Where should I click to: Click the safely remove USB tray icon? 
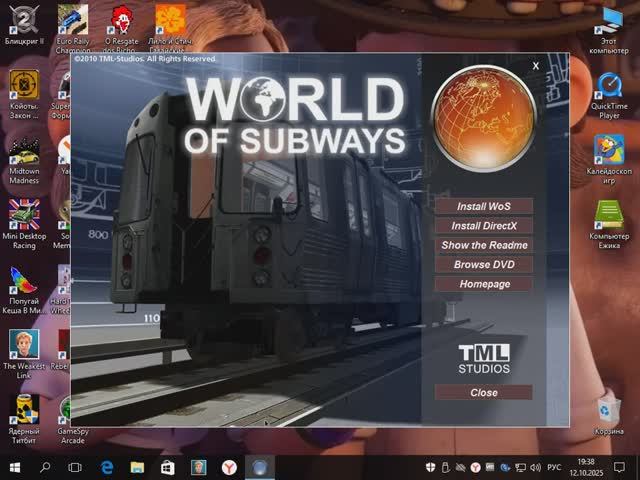[445, 467]
